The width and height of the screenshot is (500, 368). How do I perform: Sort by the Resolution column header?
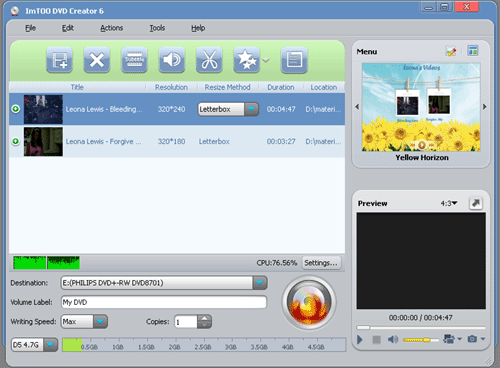[171, 87]
